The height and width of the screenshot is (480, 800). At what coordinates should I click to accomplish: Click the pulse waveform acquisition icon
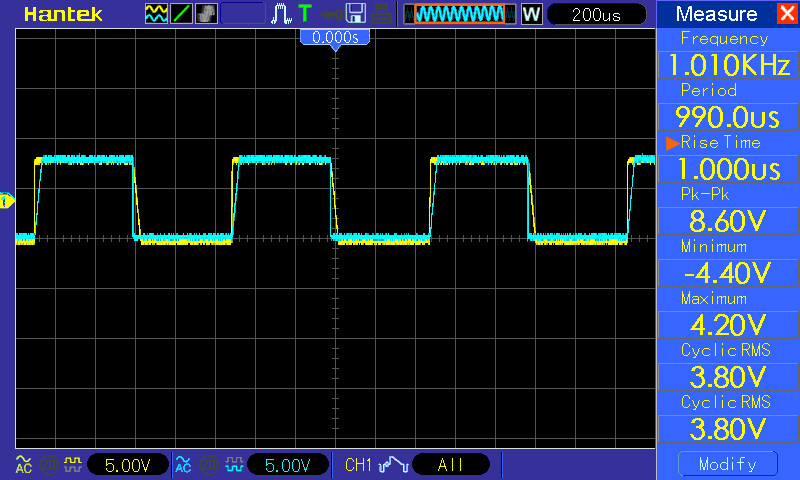click(x=281, y=14)
